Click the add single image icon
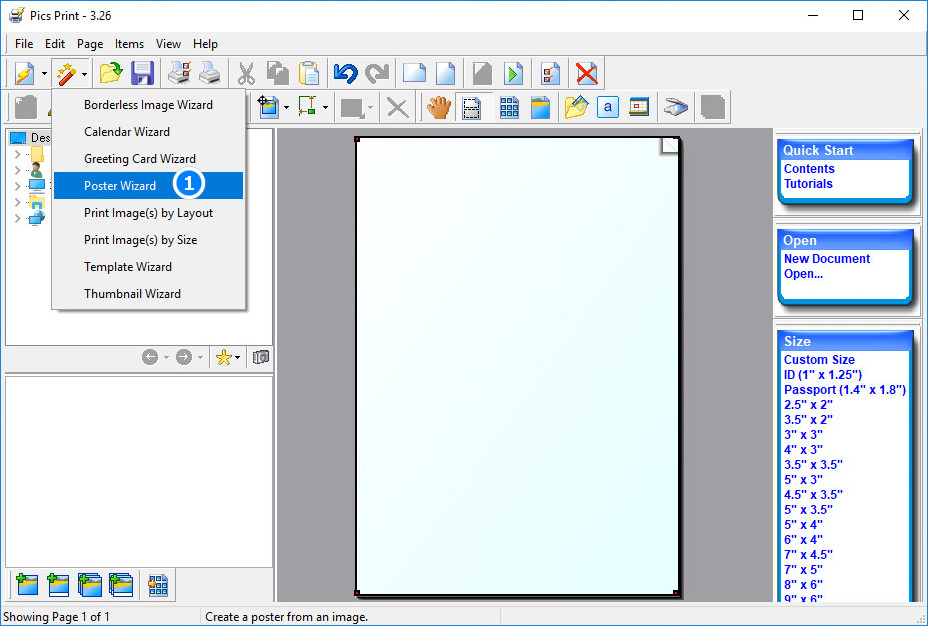 [x=27, y=585]
